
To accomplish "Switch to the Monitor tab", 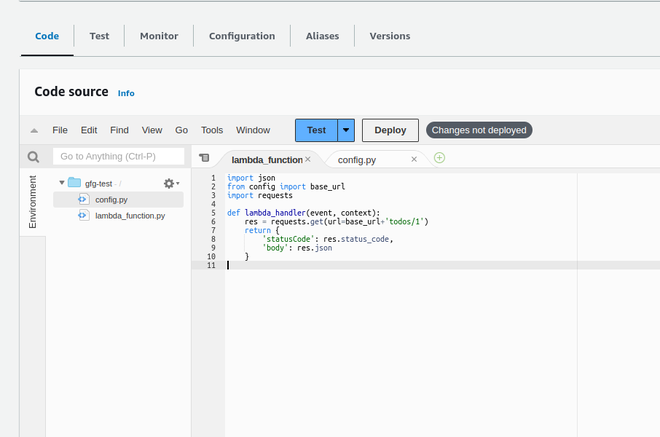I will [159, 36].
